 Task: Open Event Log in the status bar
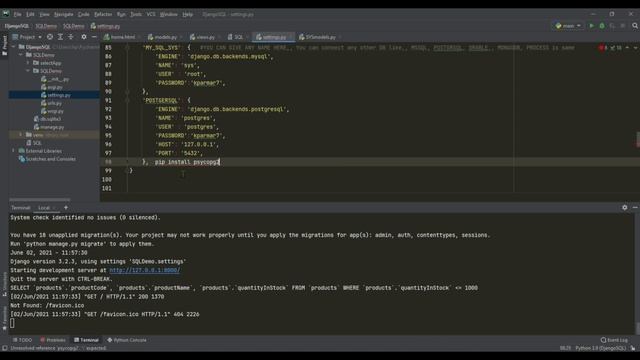(x=614, y=340)
